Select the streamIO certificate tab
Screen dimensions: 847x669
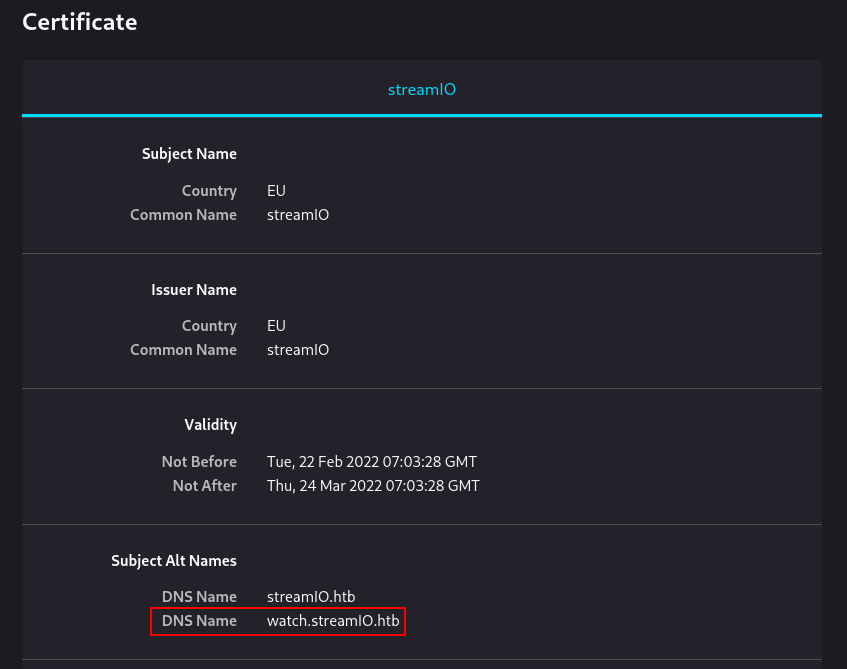(x=421, y=89)
